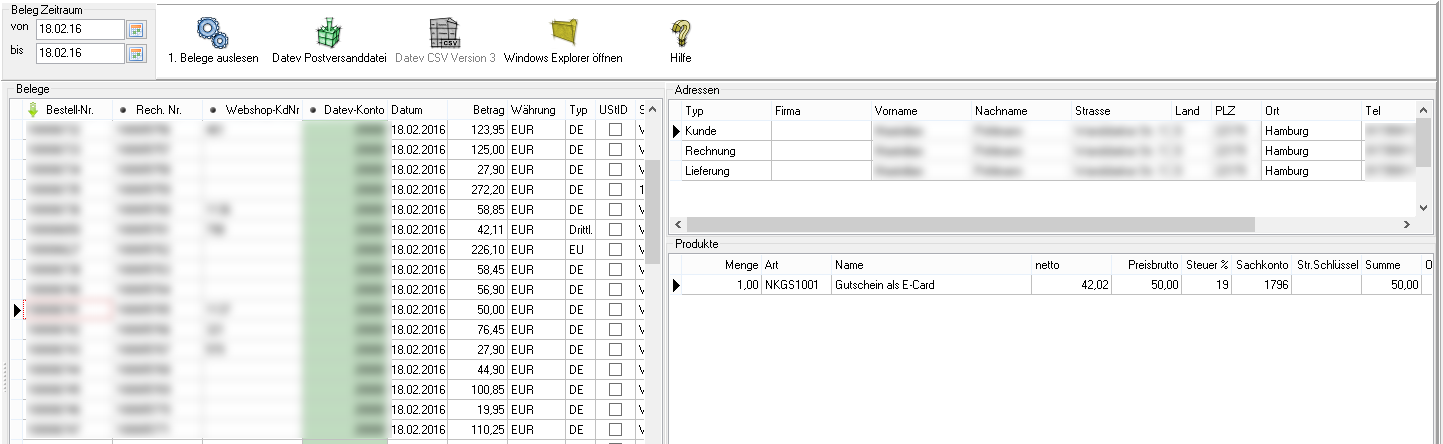Screen dimensions: 1443x444
Task: Click green arrow sort icon in Bestell-Nr. header
Action: (x=32, y=109)
